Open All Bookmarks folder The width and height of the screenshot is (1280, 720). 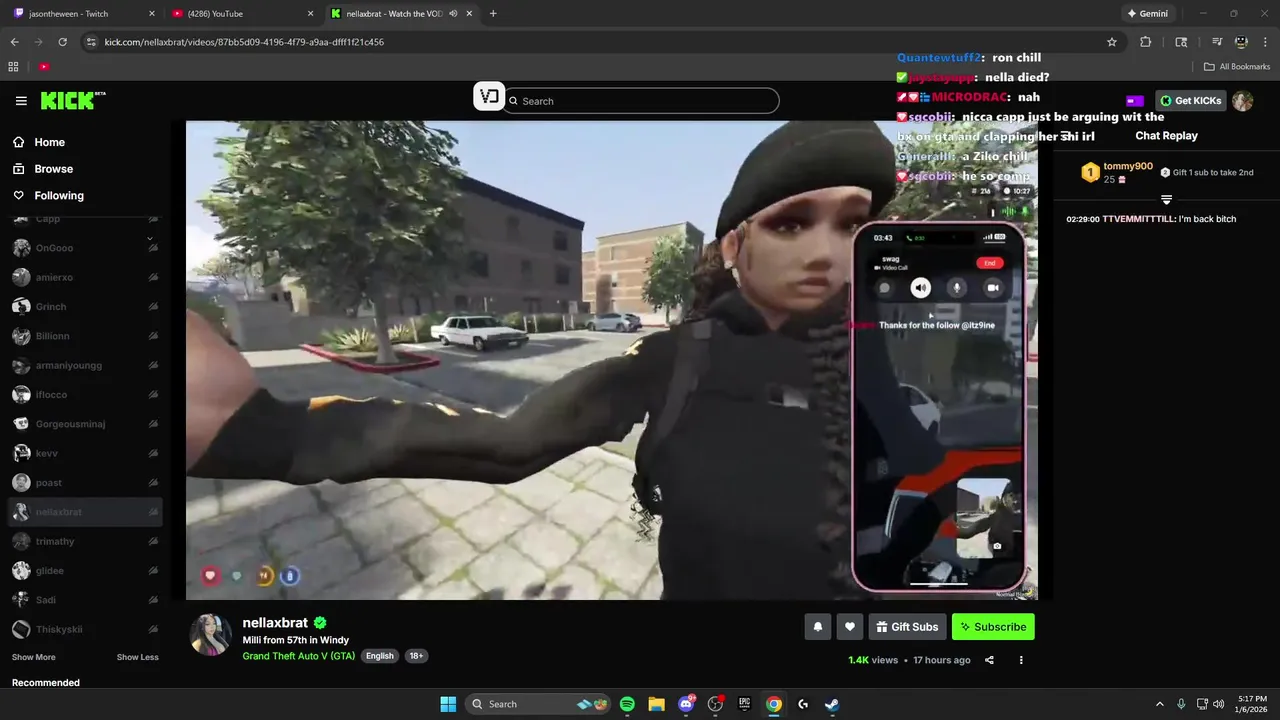(1237, 67)
